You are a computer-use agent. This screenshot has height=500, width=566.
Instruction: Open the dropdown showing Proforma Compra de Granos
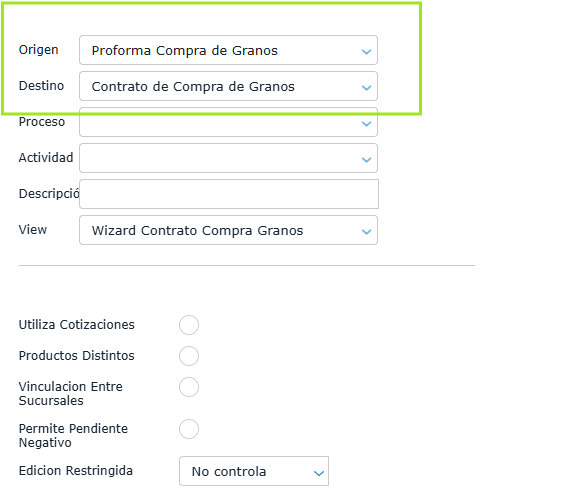click(x=228, y=50)
